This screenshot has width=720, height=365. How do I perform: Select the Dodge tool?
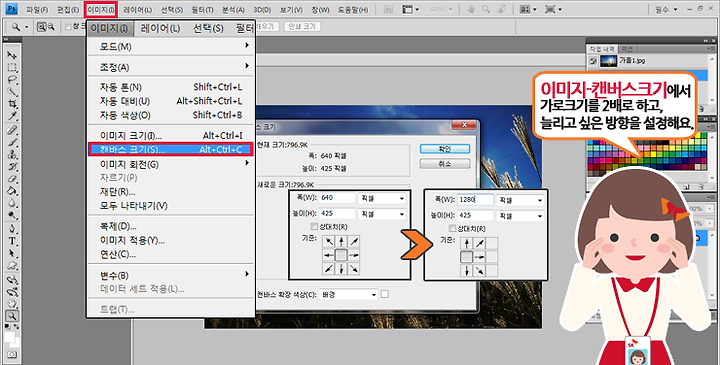[x=12, y=216]
